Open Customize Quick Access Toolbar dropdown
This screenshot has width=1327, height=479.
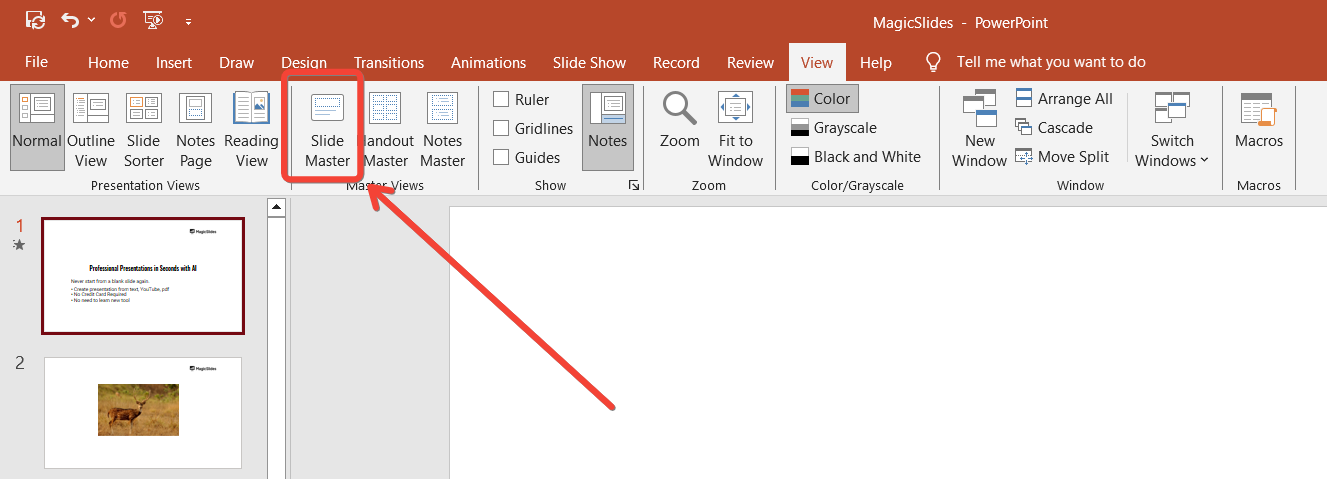(x=188, y=21)
